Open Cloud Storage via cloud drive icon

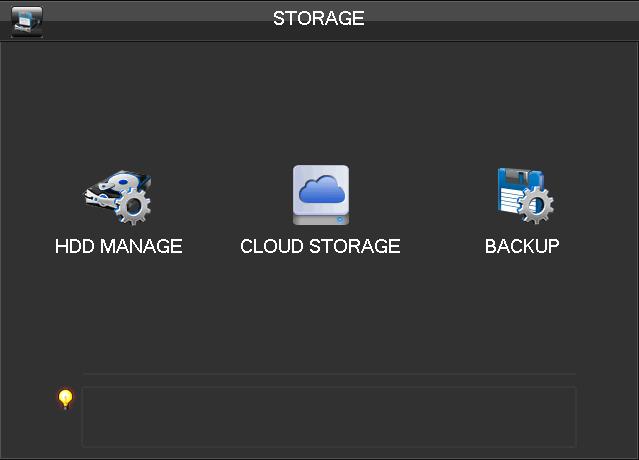(x=321, y=195)
